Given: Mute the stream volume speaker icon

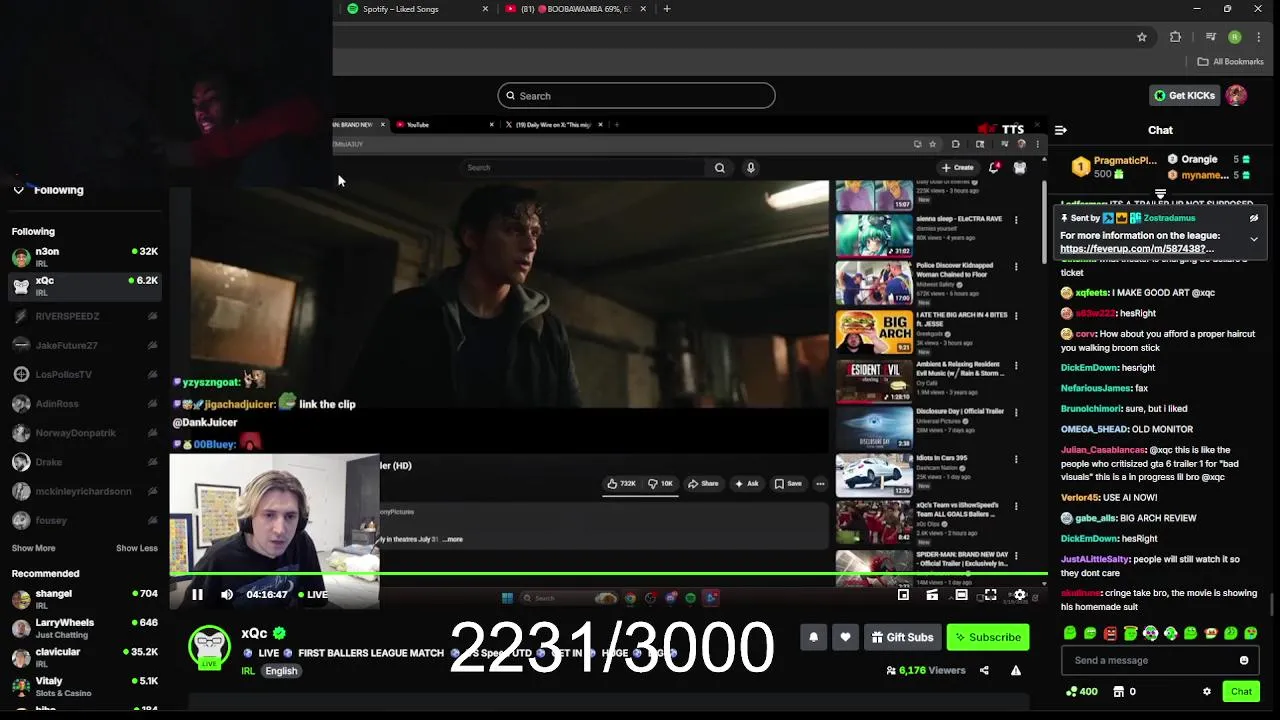Looking at the screenshot, I should click(x=227, y=594).
